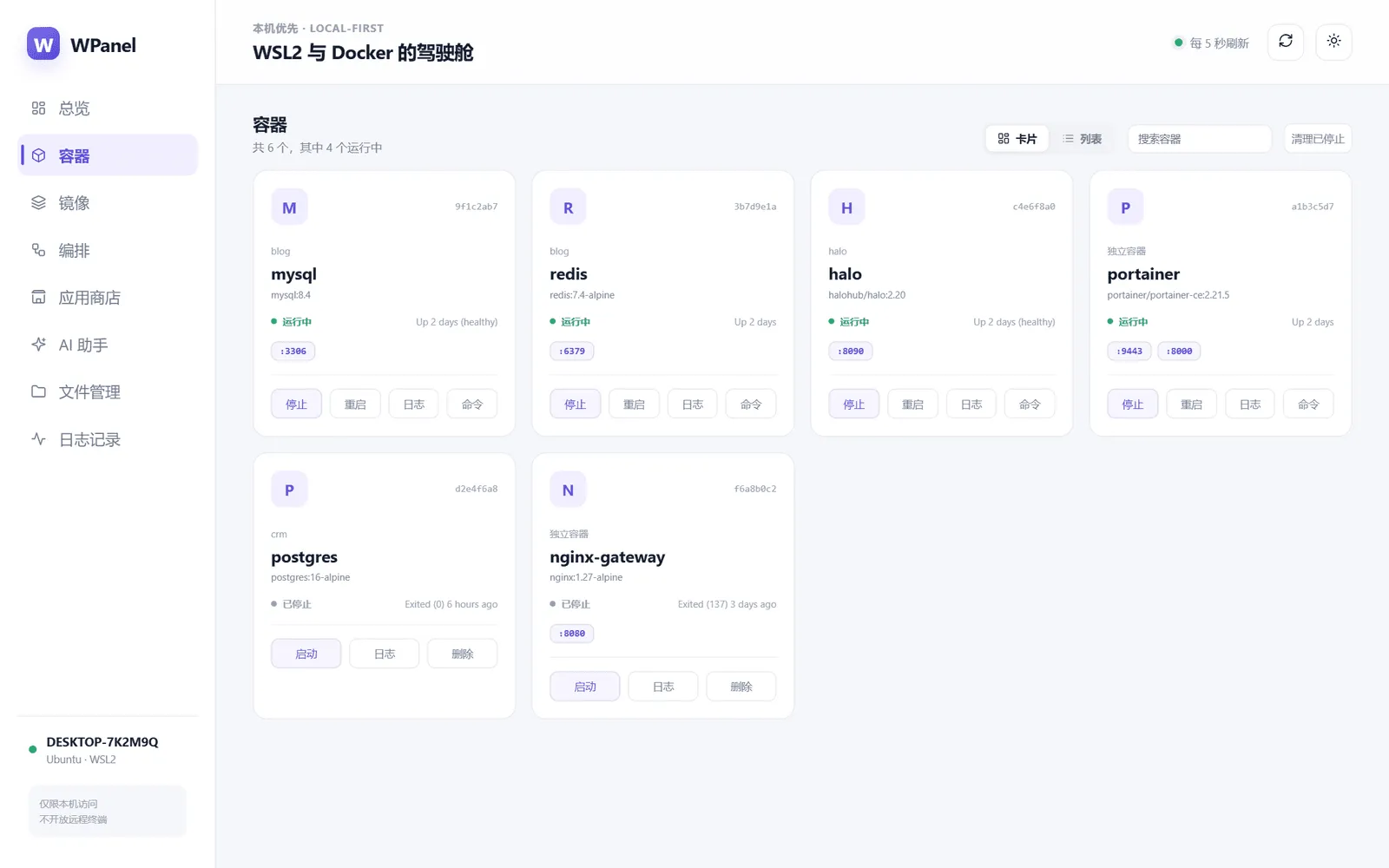Open the AI 助手 assistant page
This screenshot has width=1389, height=868.
coord(108,345)
